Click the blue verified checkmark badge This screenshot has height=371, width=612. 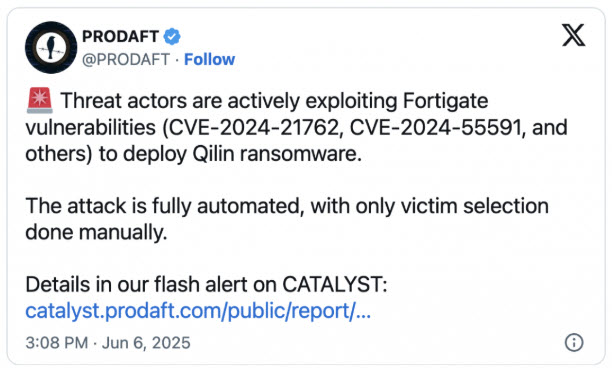pos(172,37)
